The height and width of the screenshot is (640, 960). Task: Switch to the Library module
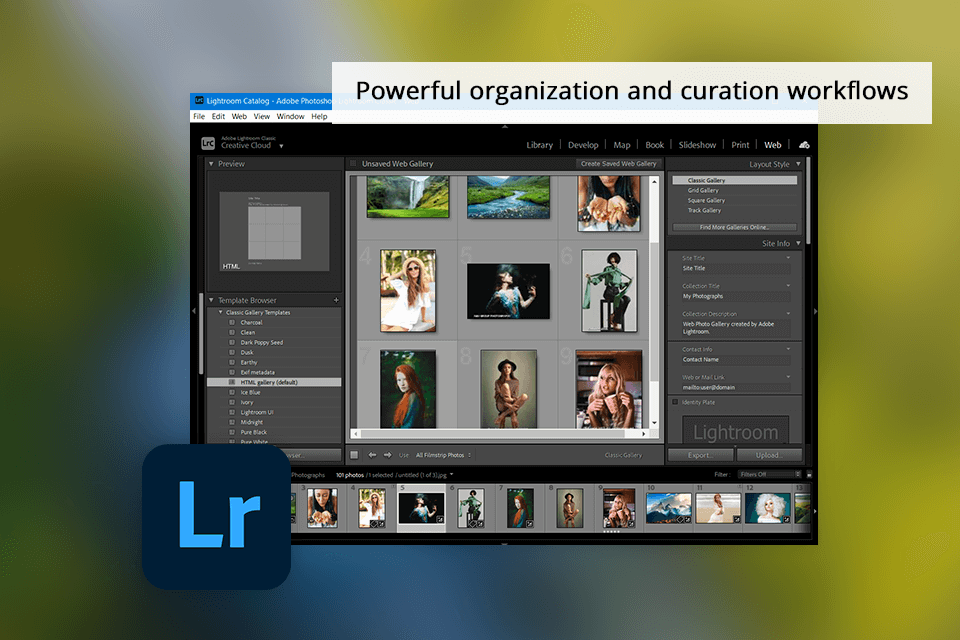click(x=539, y=145)
